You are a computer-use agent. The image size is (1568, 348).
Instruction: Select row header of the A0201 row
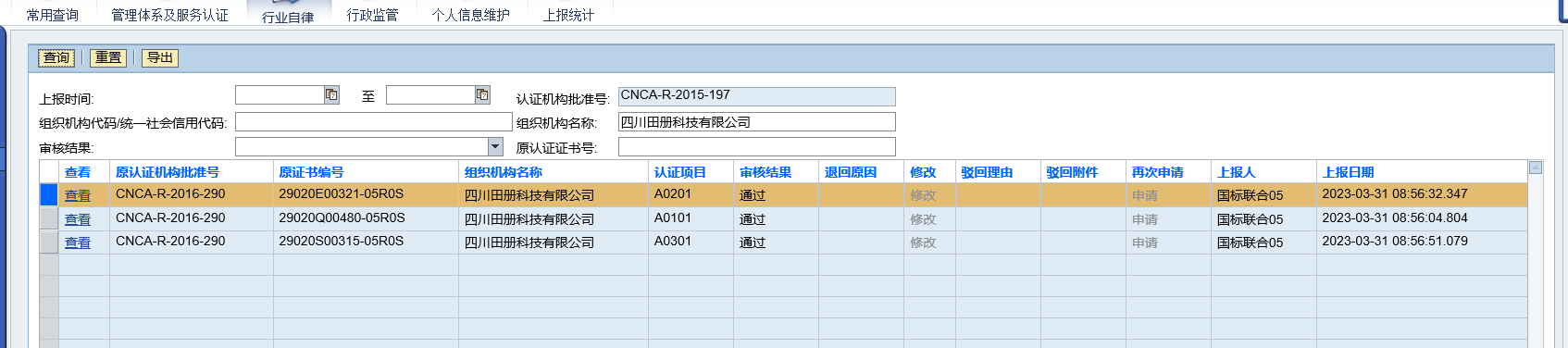(x=49, y=195)
